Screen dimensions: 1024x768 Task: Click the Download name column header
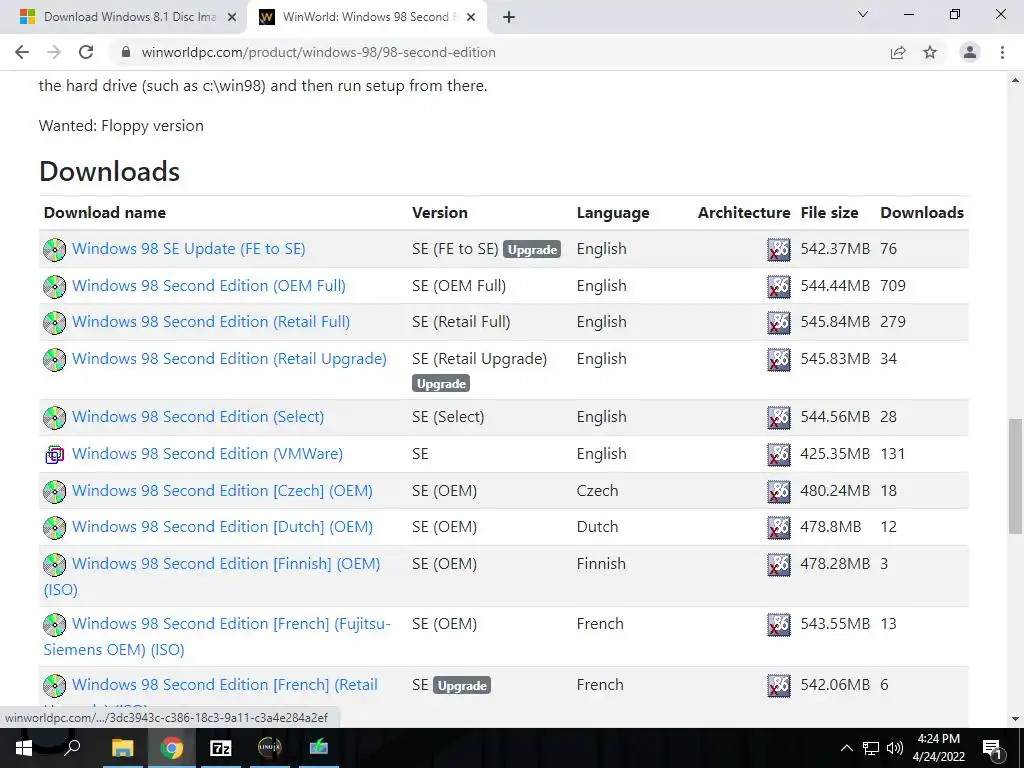[x=104, y=212]
